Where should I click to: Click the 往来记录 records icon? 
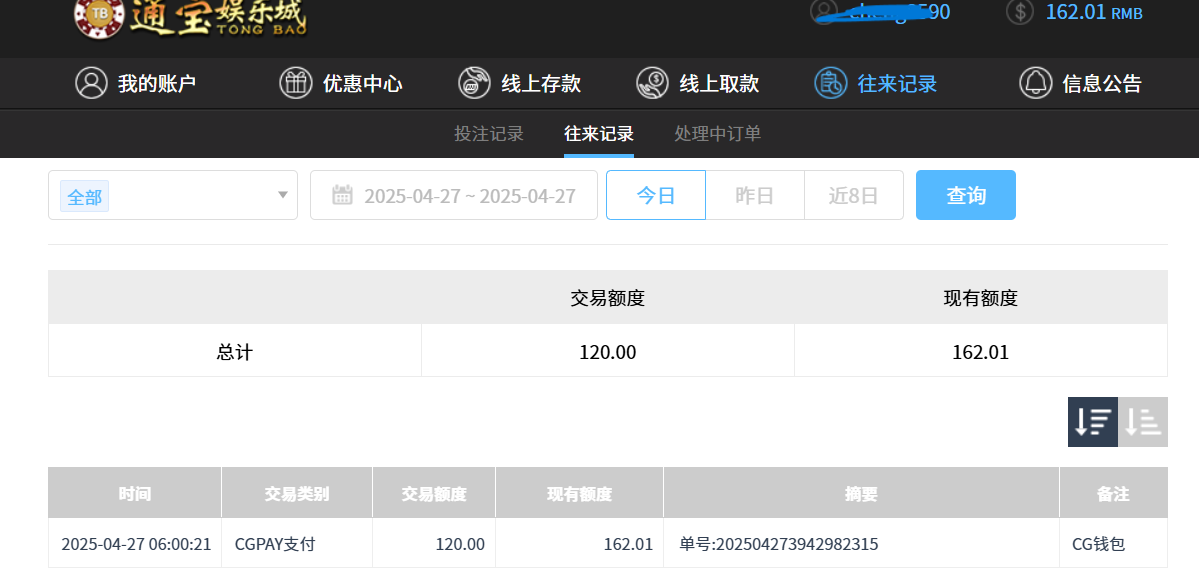click(830, 83)
